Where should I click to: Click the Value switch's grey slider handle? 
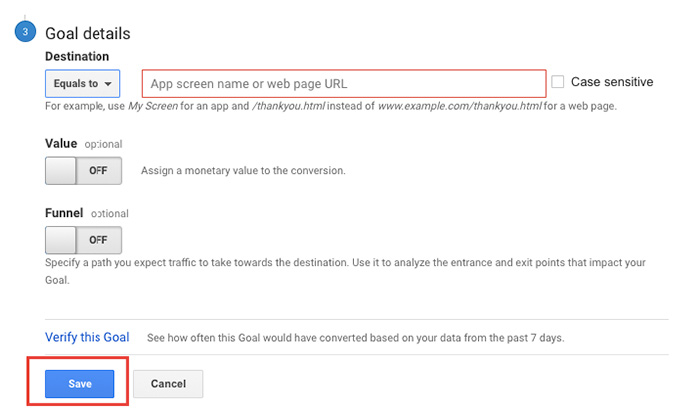[61, 171]
